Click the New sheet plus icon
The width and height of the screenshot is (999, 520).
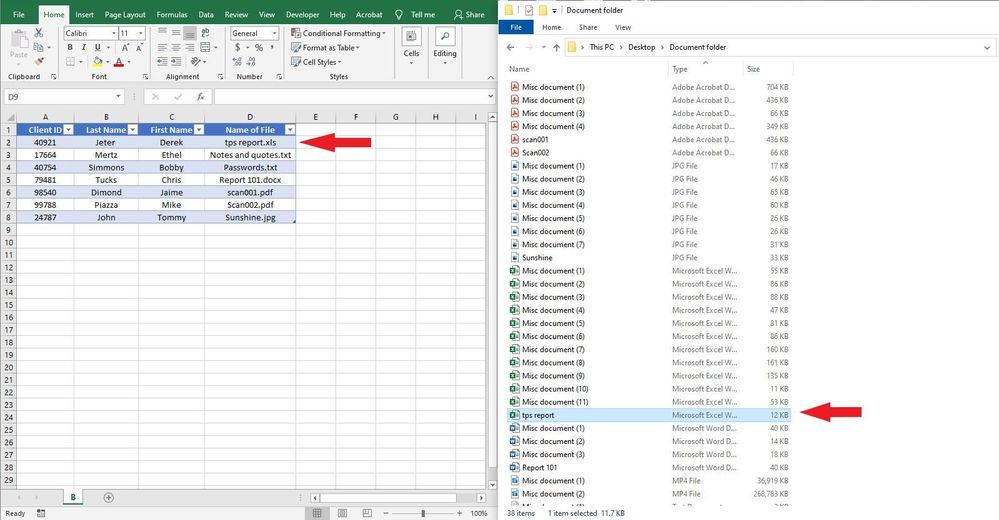point(108,498)
